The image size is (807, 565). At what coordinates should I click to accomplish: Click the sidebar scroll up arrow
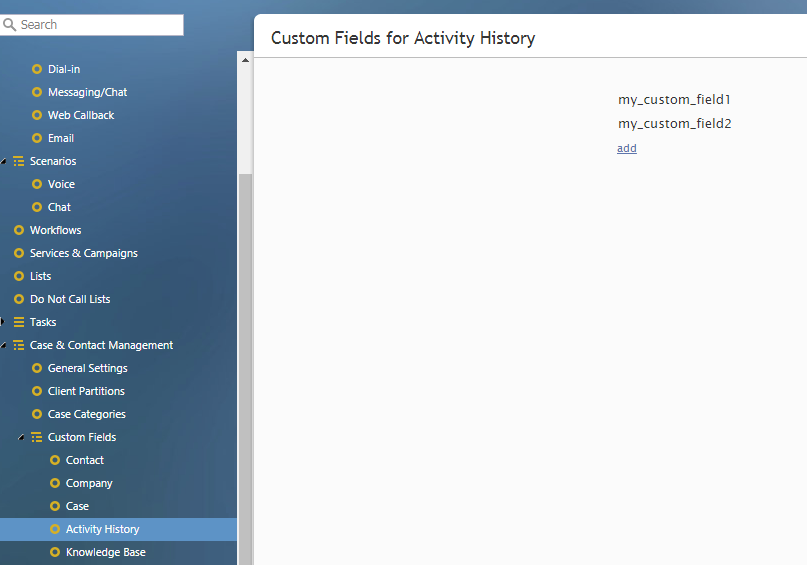[x=245, y=60]
